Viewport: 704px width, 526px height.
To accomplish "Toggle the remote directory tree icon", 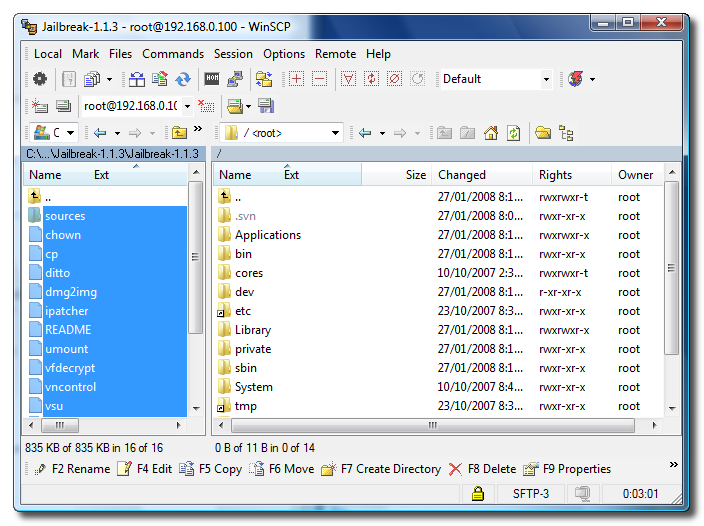I will 566,132.
